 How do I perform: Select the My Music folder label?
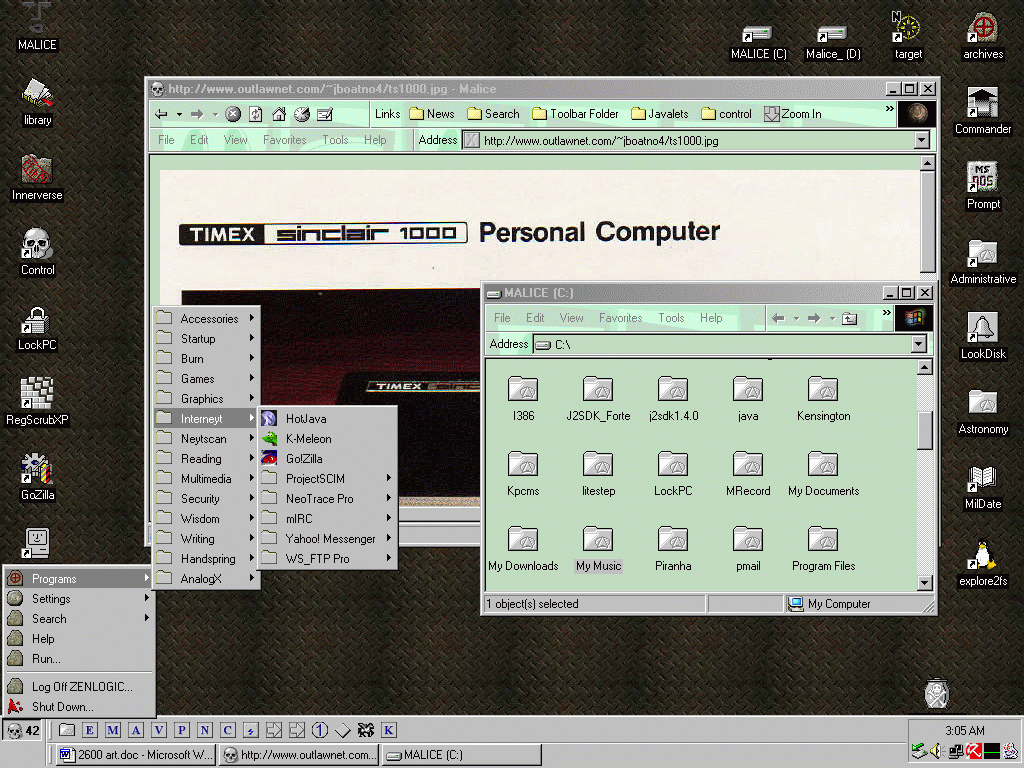pos(598,566)
